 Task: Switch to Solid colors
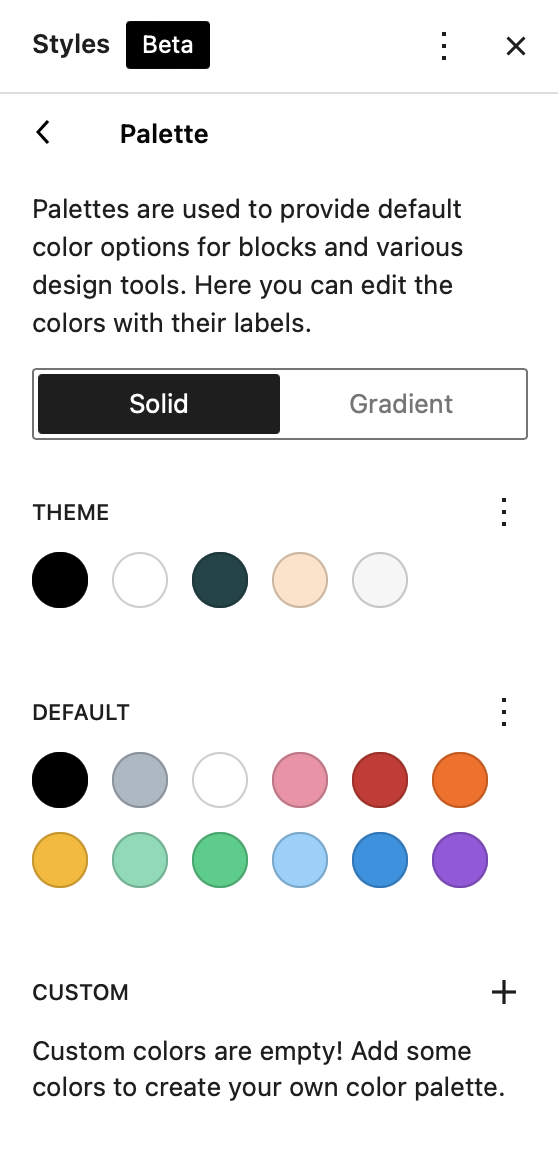pyautogui.click(x=159, y=404)
